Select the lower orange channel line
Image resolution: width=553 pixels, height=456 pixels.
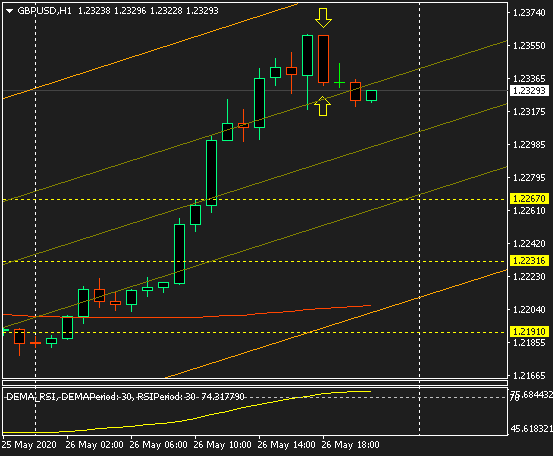[x=336, y=323]
